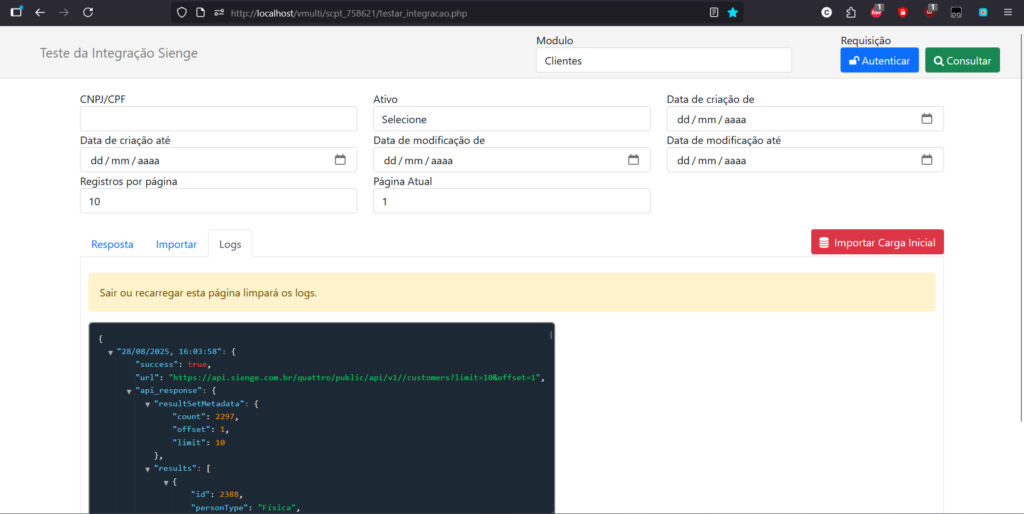Click the CNPJ/CPF input field

pyautogui.click(x=218, y=119)
